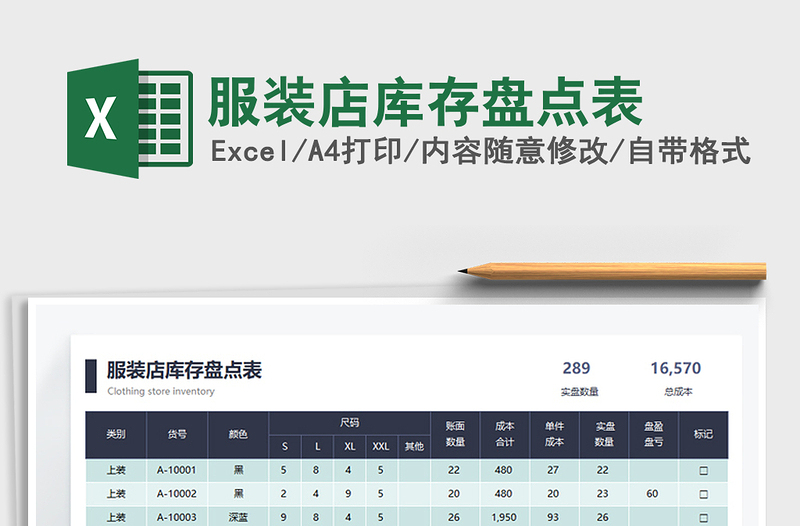
Task: Click the large green title 服装店库存盘点表
Action: [x=425, y=102]
